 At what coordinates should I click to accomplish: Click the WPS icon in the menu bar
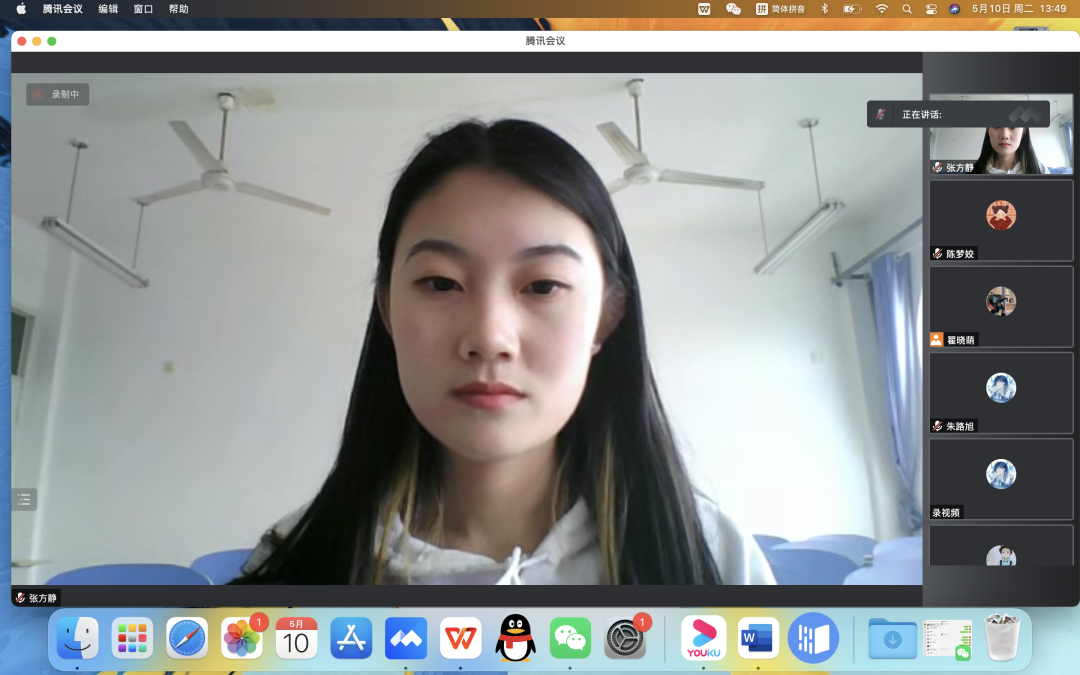coord(704,9)
